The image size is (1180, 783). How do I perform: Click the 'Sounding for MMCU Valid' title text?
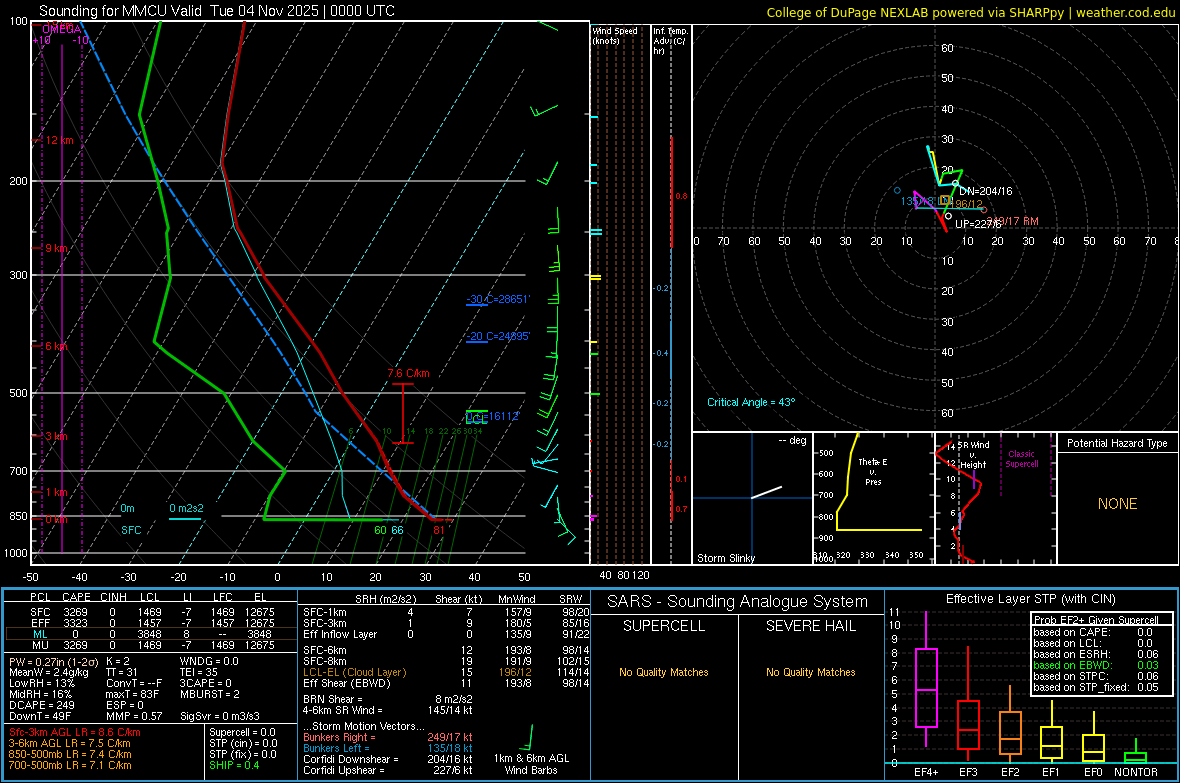tap(120, 11)
